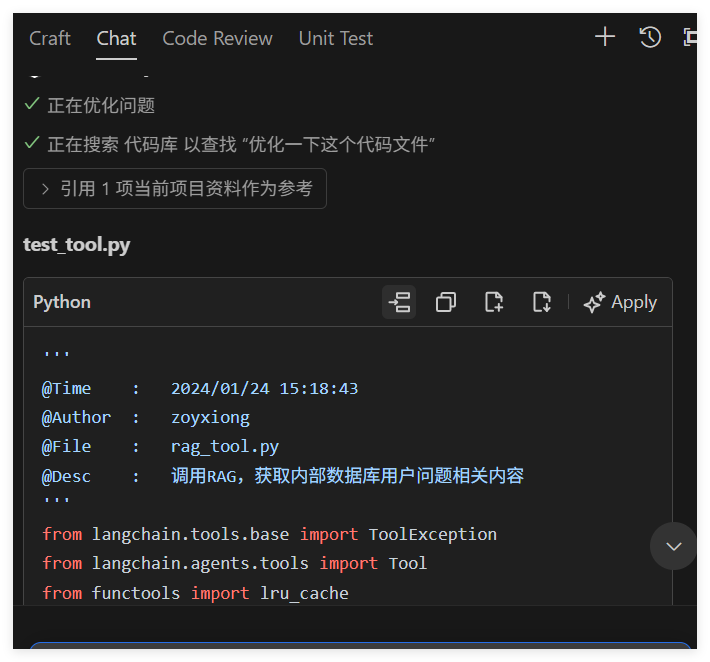The width and height of the screenshot is (710, 662).
Task: Open the Code Review tab
Action: click(217, 38)
